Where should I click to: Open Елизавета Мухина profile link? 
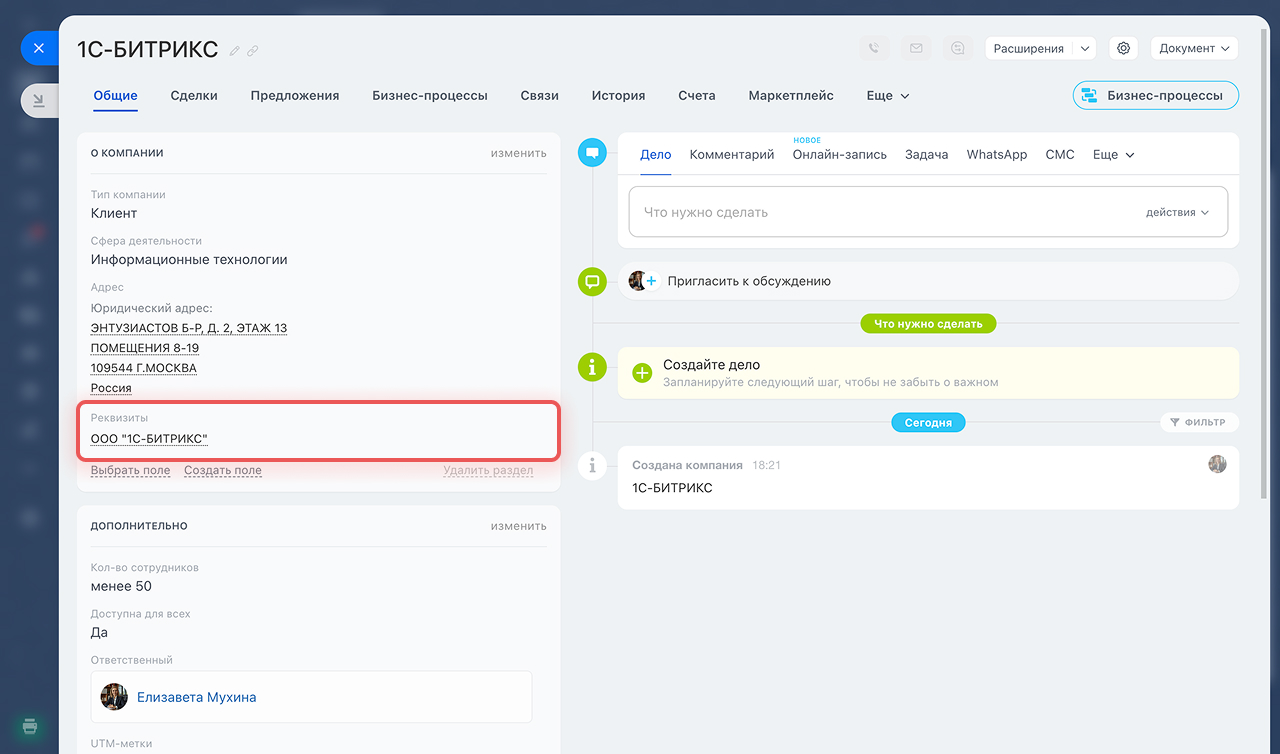click(197, 697)
